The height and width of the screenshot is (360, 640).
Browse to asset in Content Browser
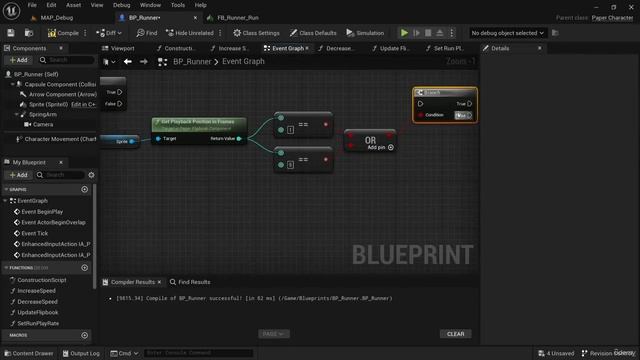(29, 33)
